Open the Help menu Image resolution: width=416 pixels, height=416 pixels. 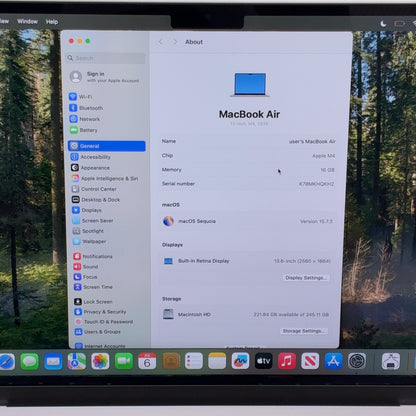coord(52,22)
